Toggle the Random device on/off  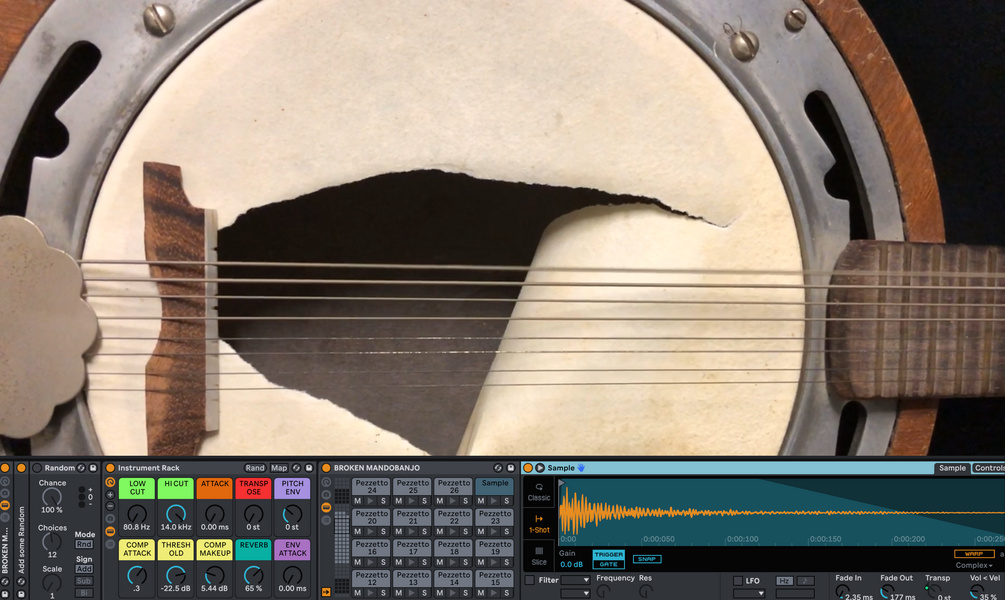pos(37,468)
